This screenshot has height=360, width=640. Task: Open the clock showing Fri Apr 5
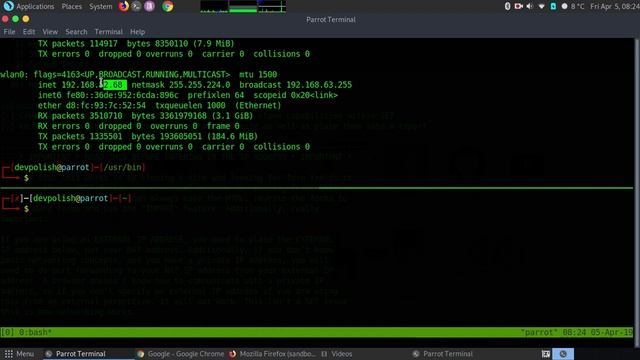(x=615, y=7)
